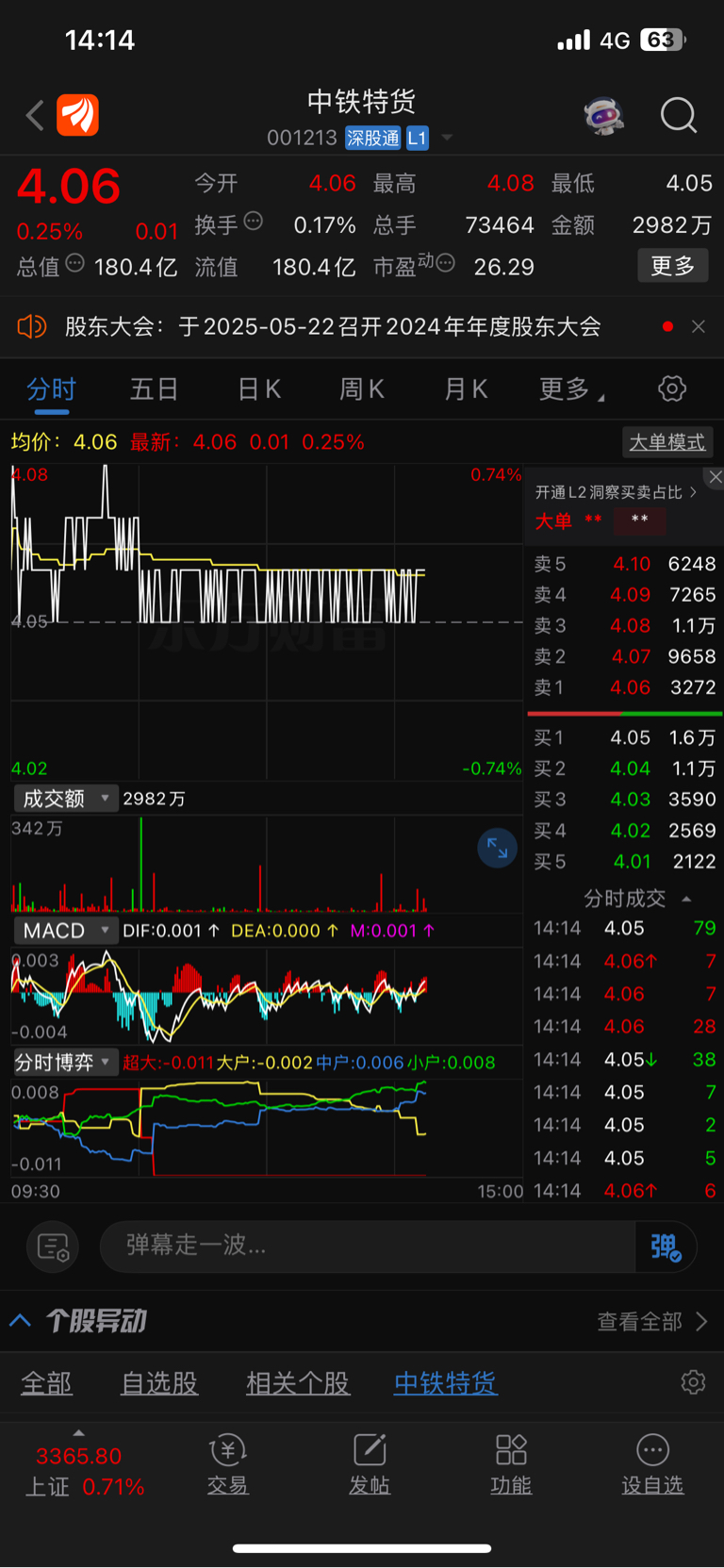
Task: Tap the info icon beside 市盈
Action: pos(446,263)
